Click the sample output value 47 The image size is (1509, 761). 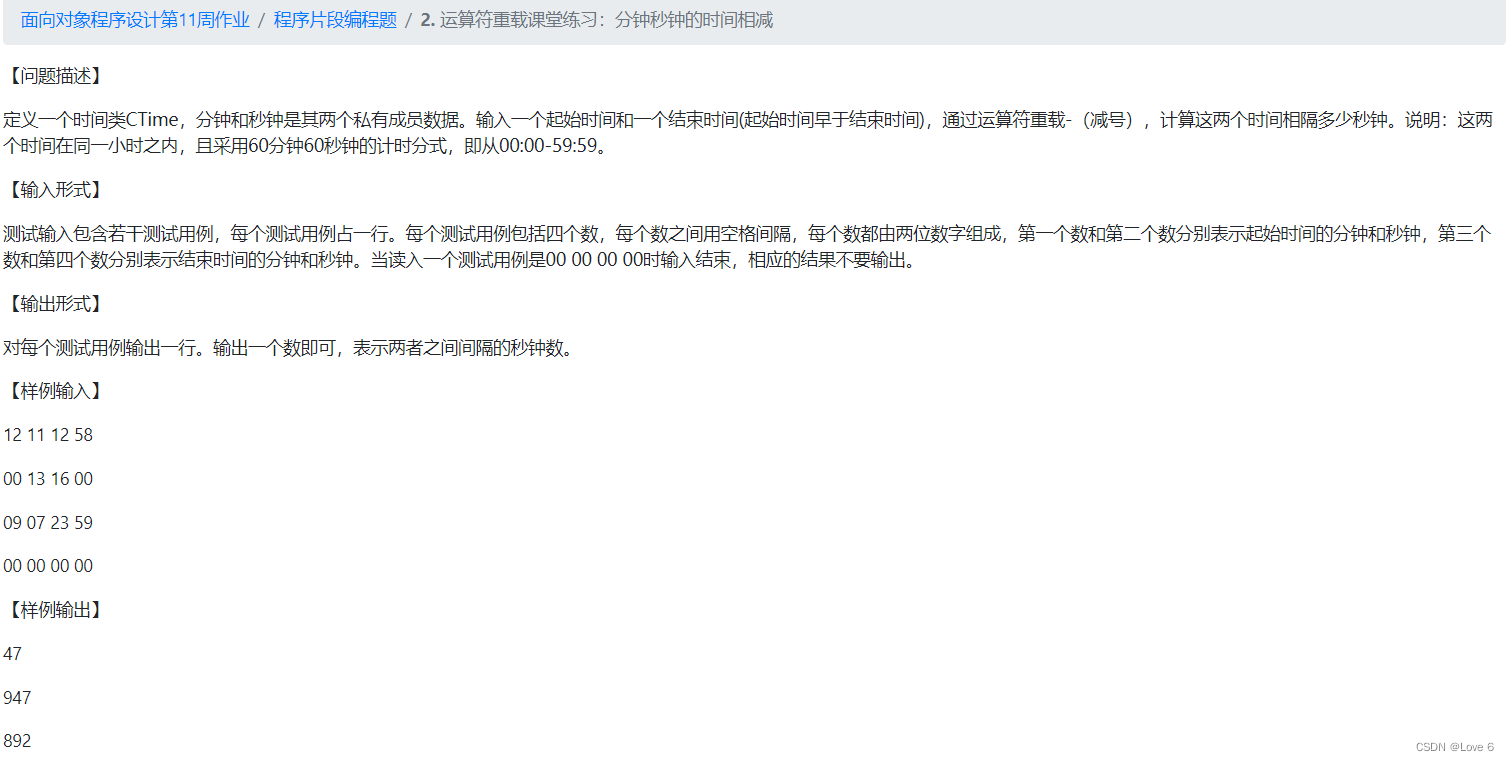12,653
